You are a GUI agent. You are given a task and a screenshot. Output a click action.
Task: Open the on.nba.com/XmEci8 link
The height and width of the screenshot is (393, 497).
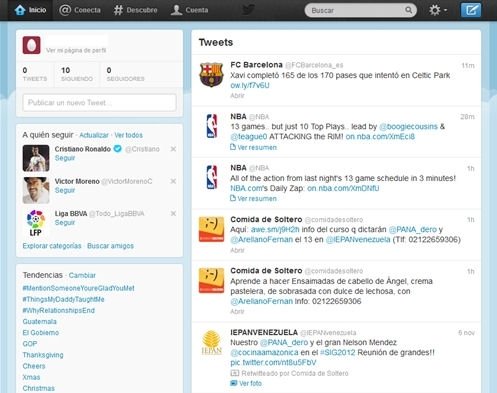(380, 137)
